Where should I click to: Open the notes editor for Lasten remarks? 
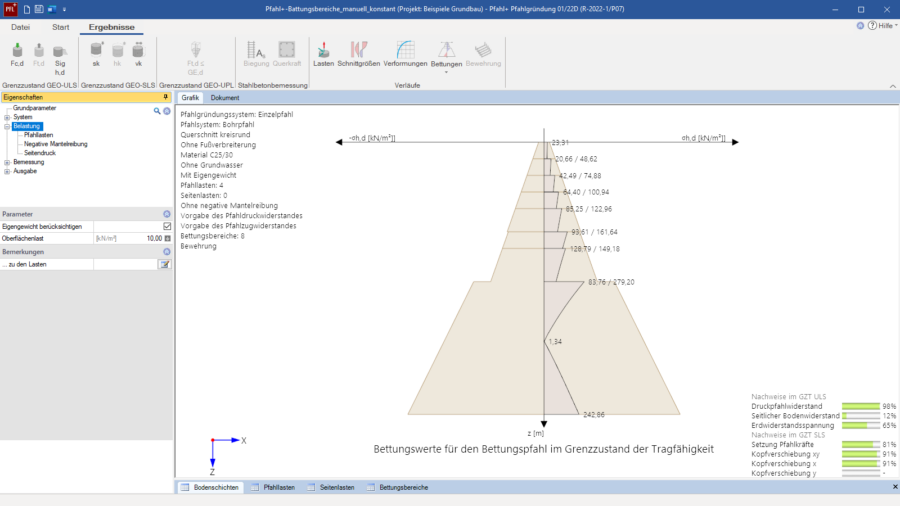[165, 264]
